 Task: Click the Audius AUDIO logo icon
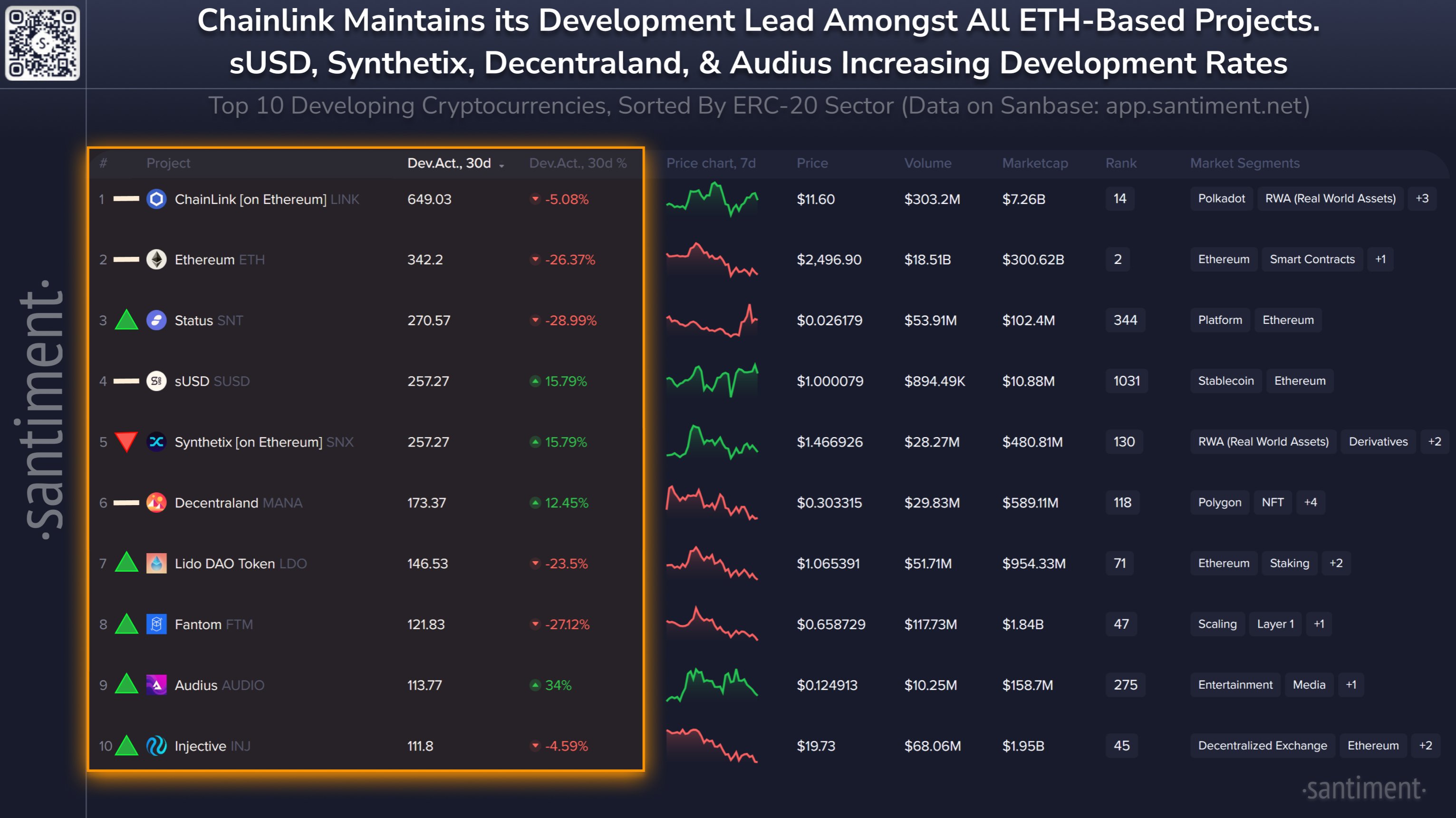tap(156, 685)
